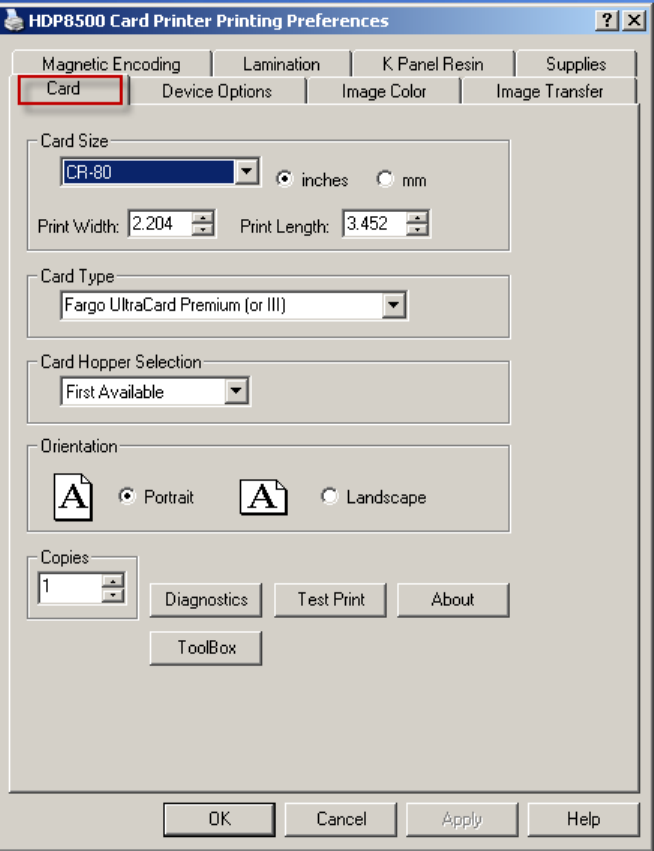The image size is (654, 851).
Task: Open the About dialog button
Action: 453,600
